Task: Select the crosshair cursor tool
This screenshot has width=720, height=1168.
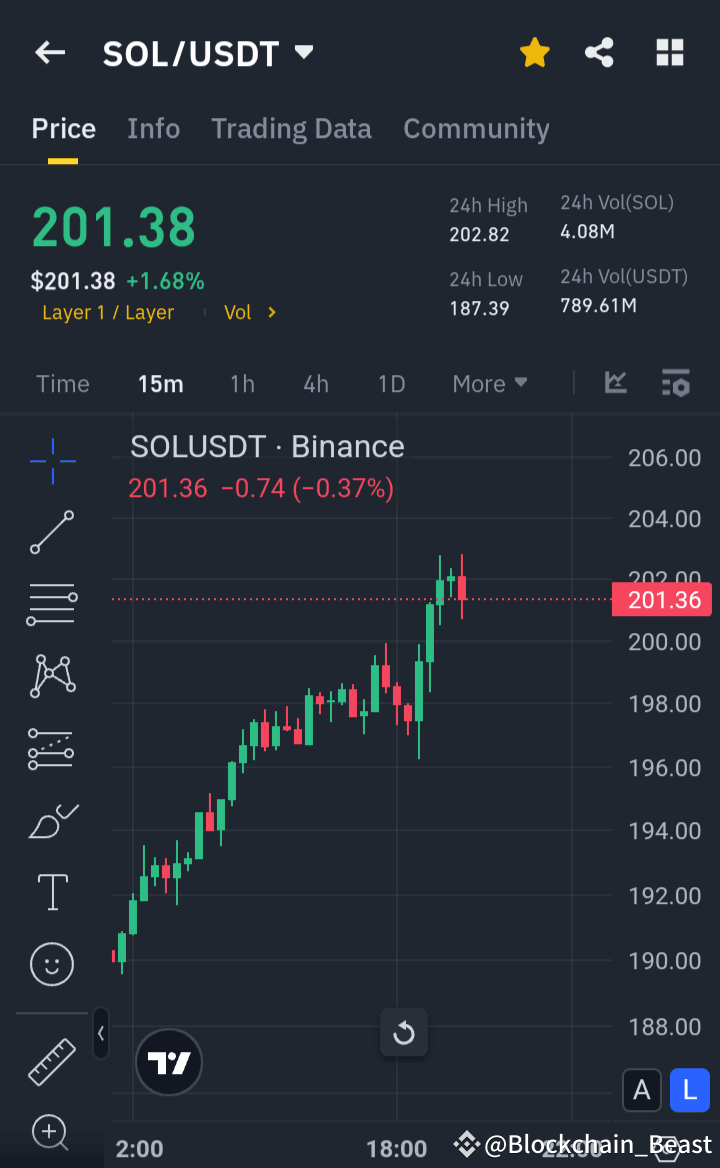Action: (51, 460)
